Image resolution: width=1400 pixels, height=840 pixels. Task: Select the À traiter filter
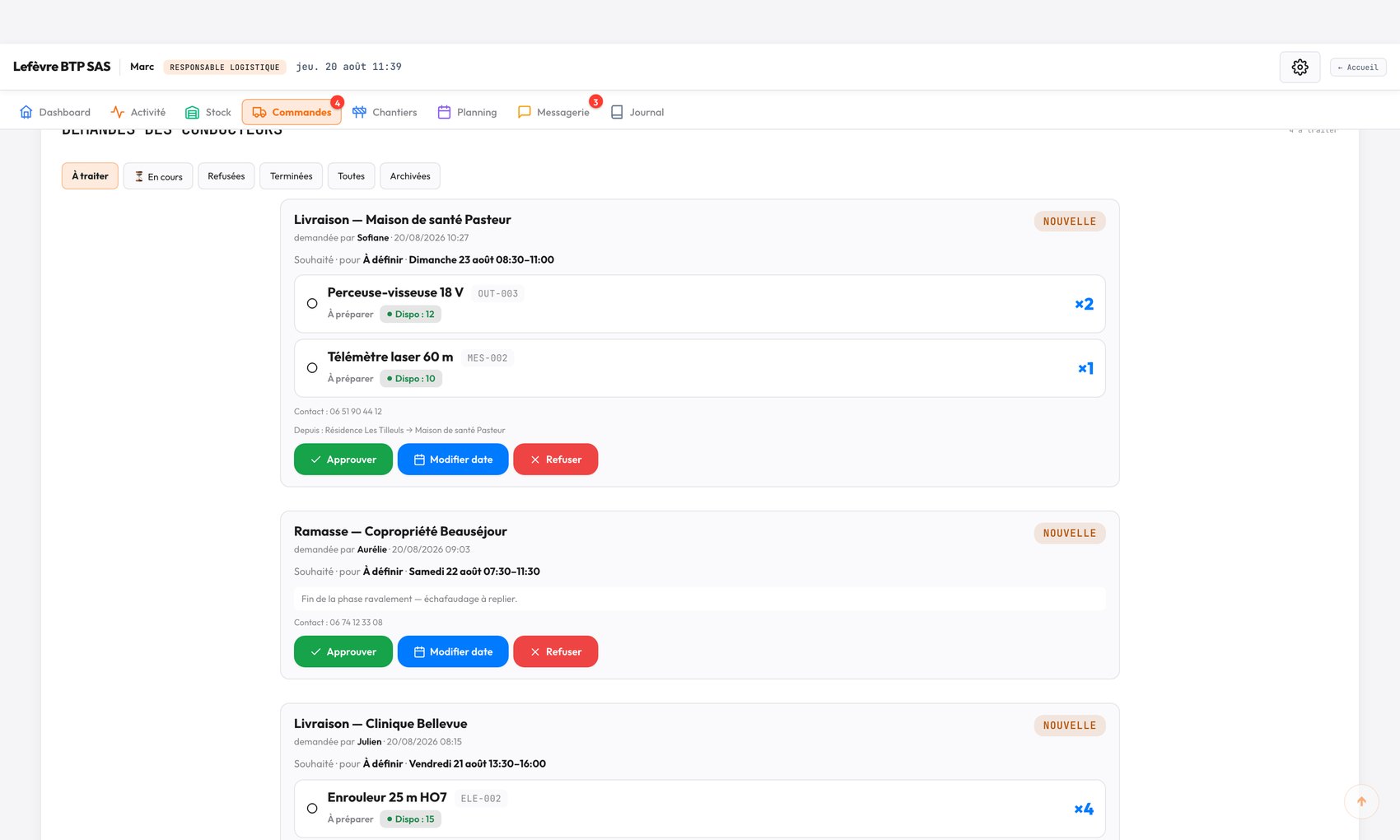click(x=91, y=176)
